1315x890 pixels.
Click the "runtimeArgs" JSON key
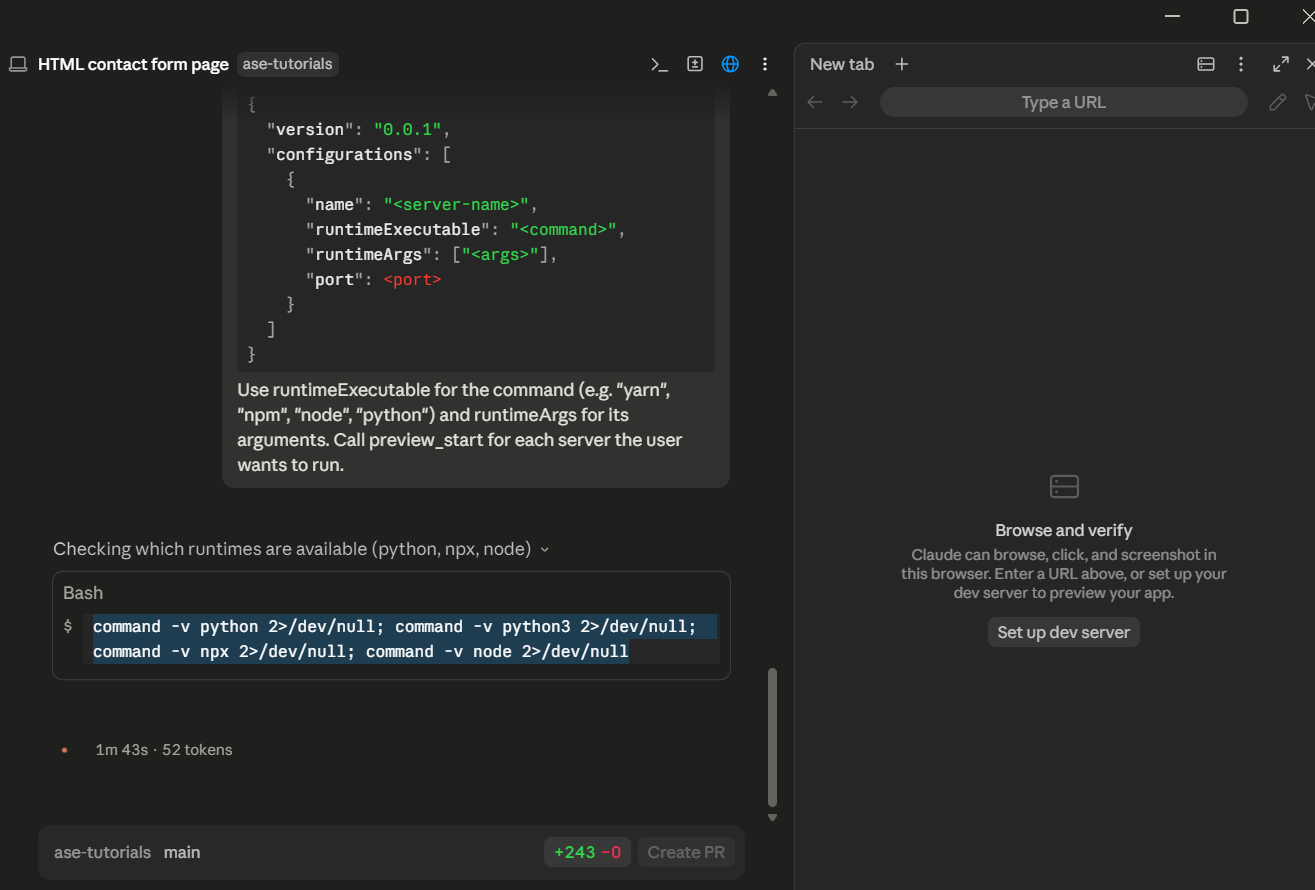[369, 255]
